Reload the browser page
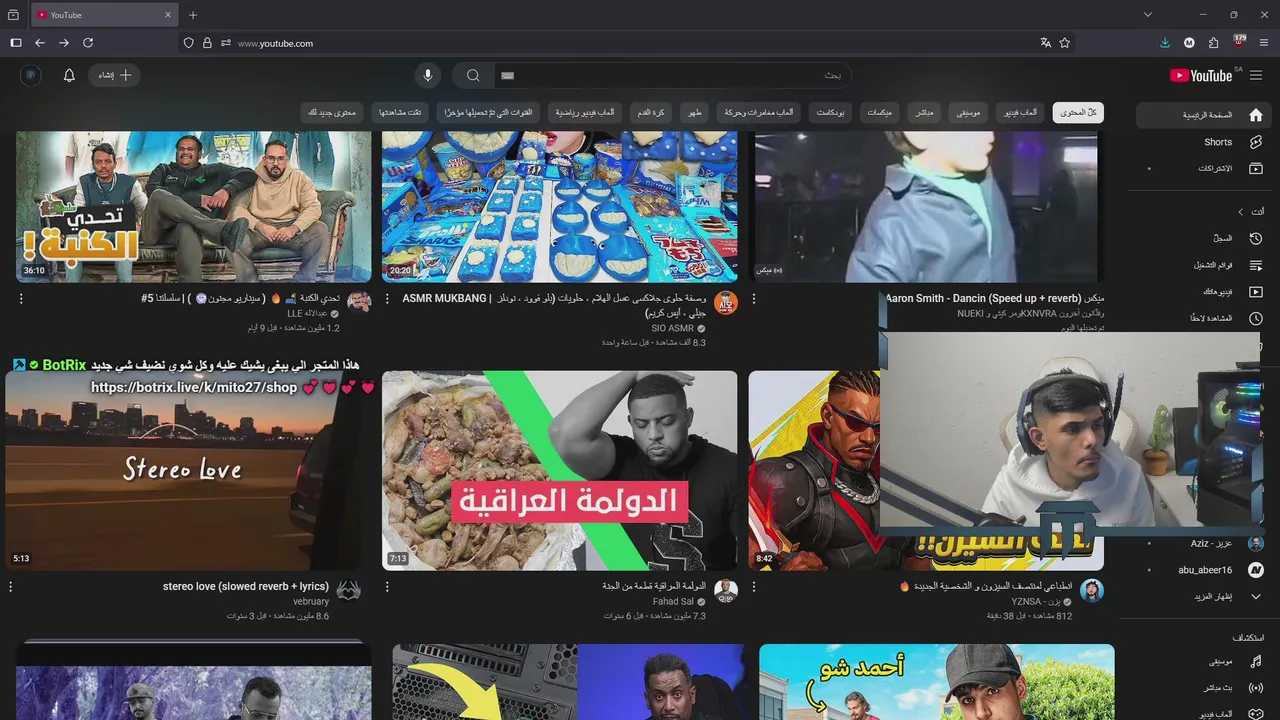 click(x=88, y=43)
